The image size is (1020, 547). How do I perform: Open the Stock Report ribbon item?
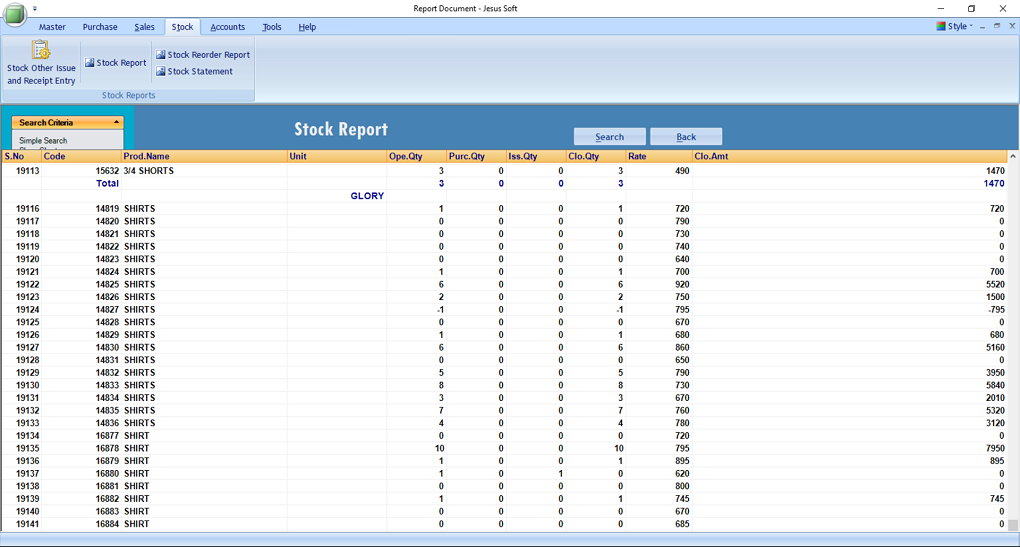click(x=116, y=63)
